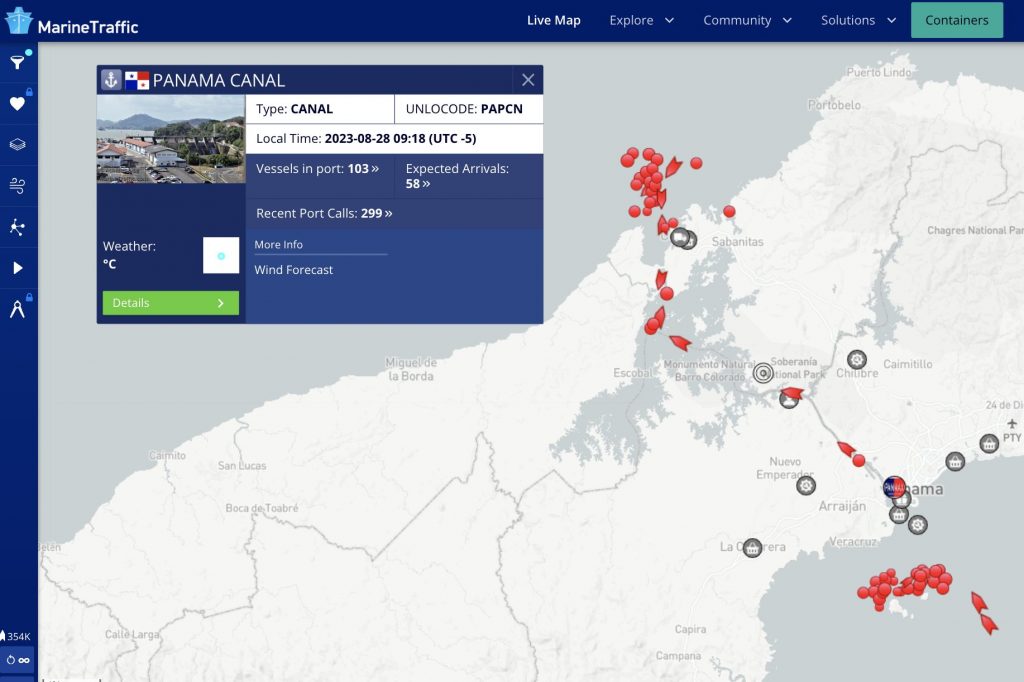This screenshot has height=682, width=1024.
Task: Click the red vessel dot near Sabanitas
Action: coord(729,212)
